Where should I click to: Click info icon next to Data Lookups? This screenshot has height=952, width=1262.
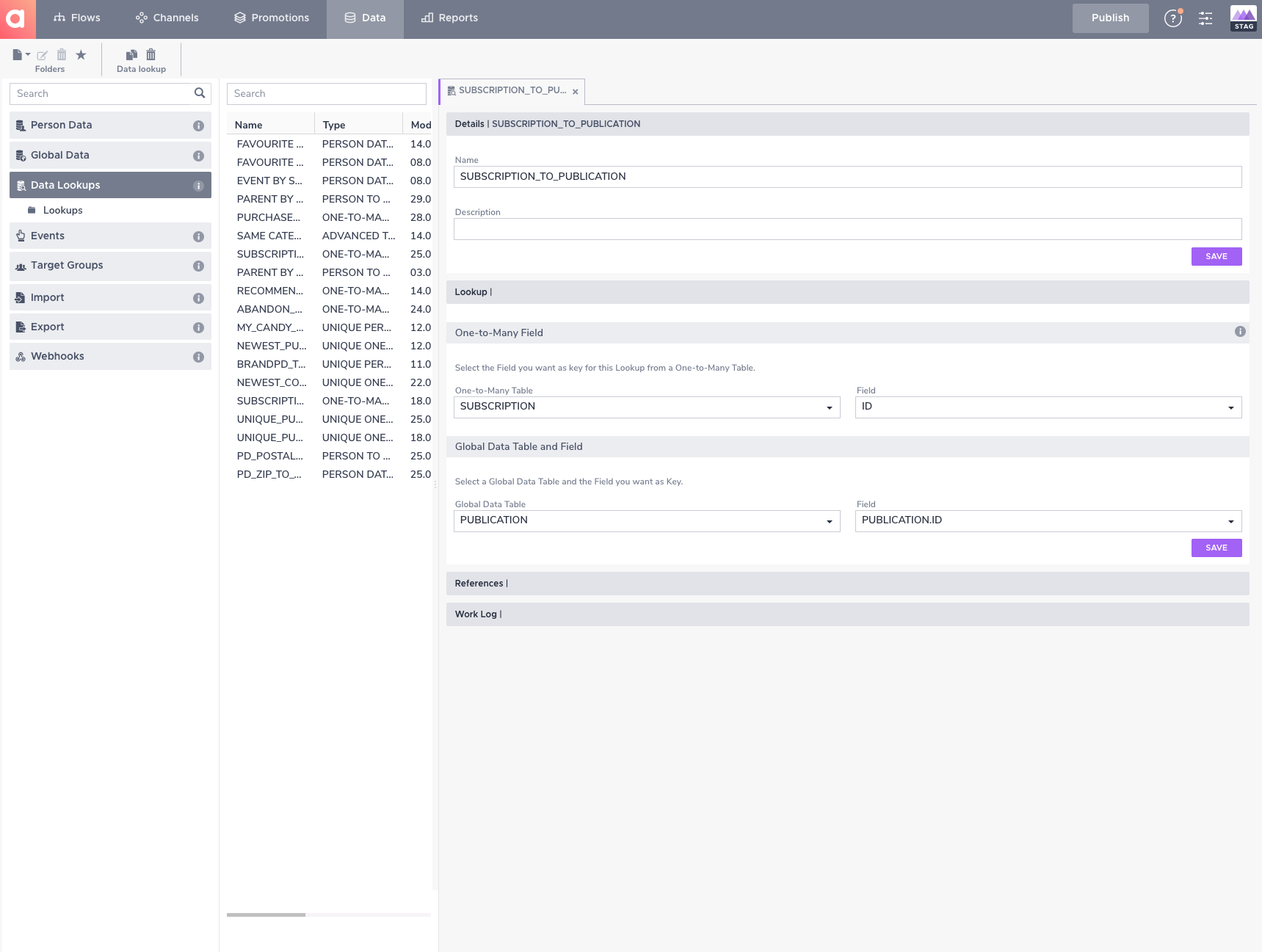198,186
